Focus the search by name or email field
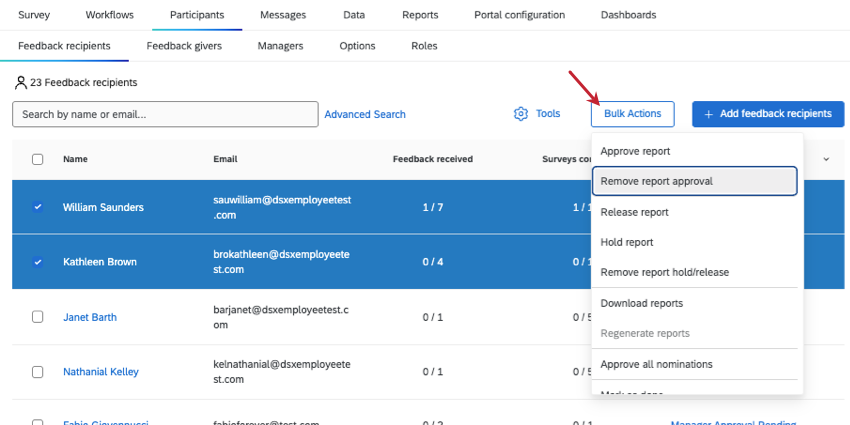Screen dimensions: 850x425 click(x=165, y=114)
